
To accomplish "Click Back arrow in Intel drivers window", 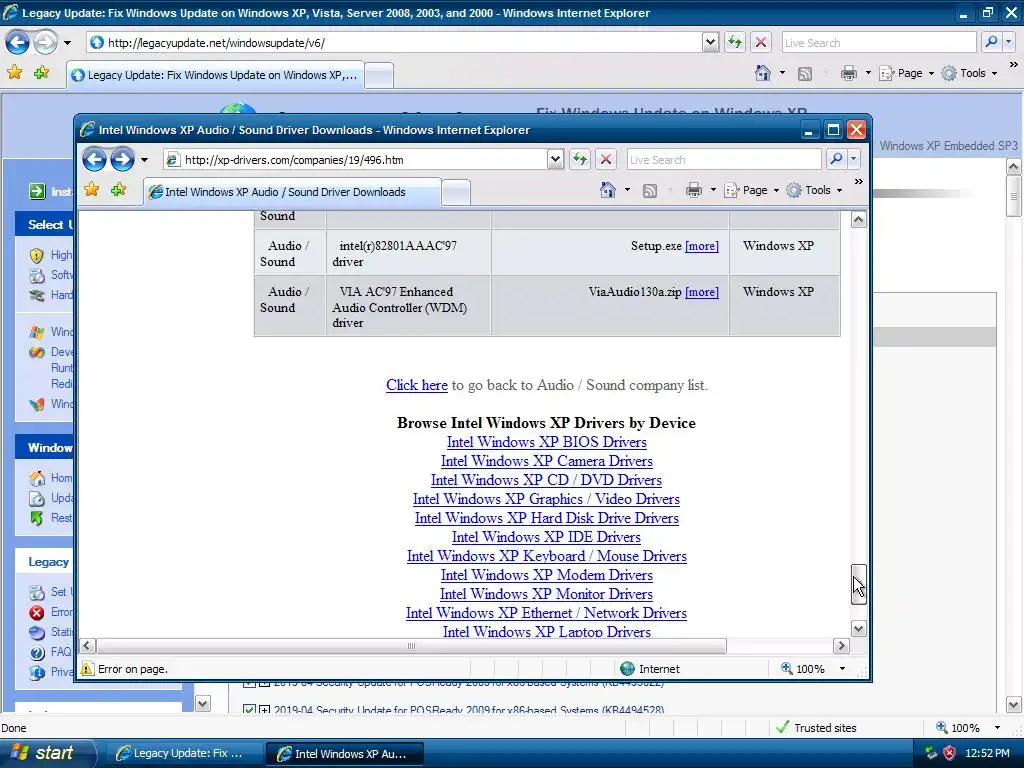I will [94, 159].
